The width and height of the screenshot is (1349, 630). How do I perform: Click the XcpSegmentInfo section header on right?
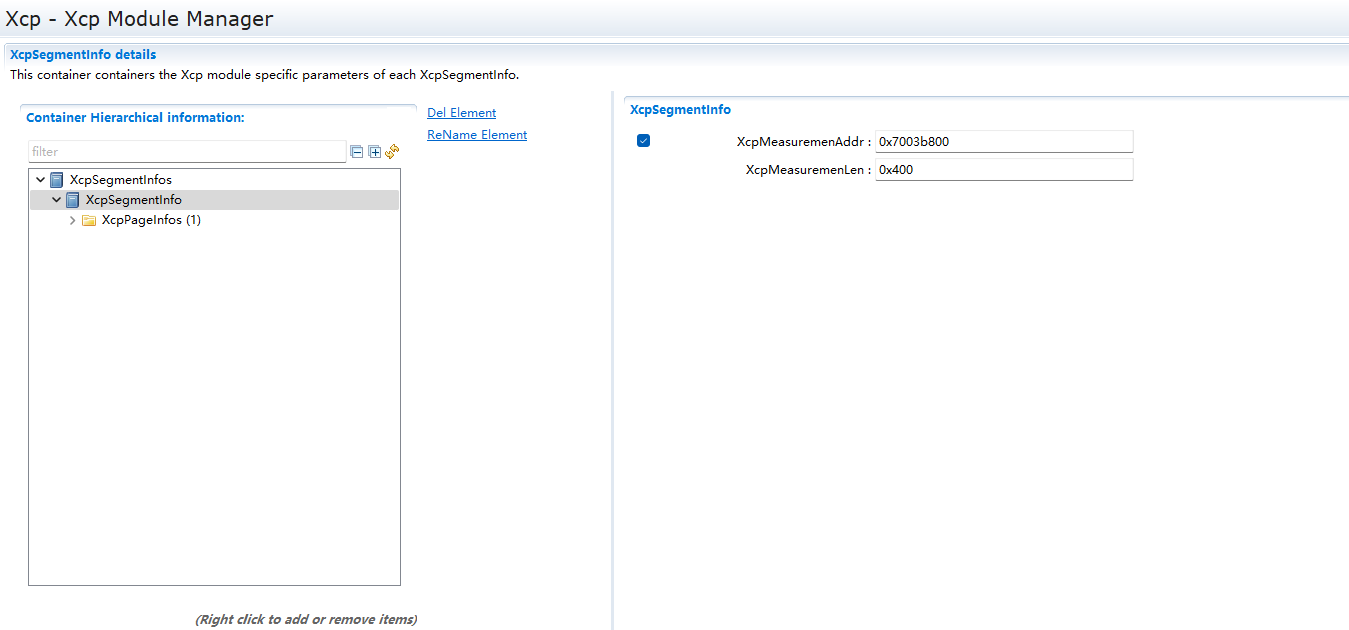[680, 110]
